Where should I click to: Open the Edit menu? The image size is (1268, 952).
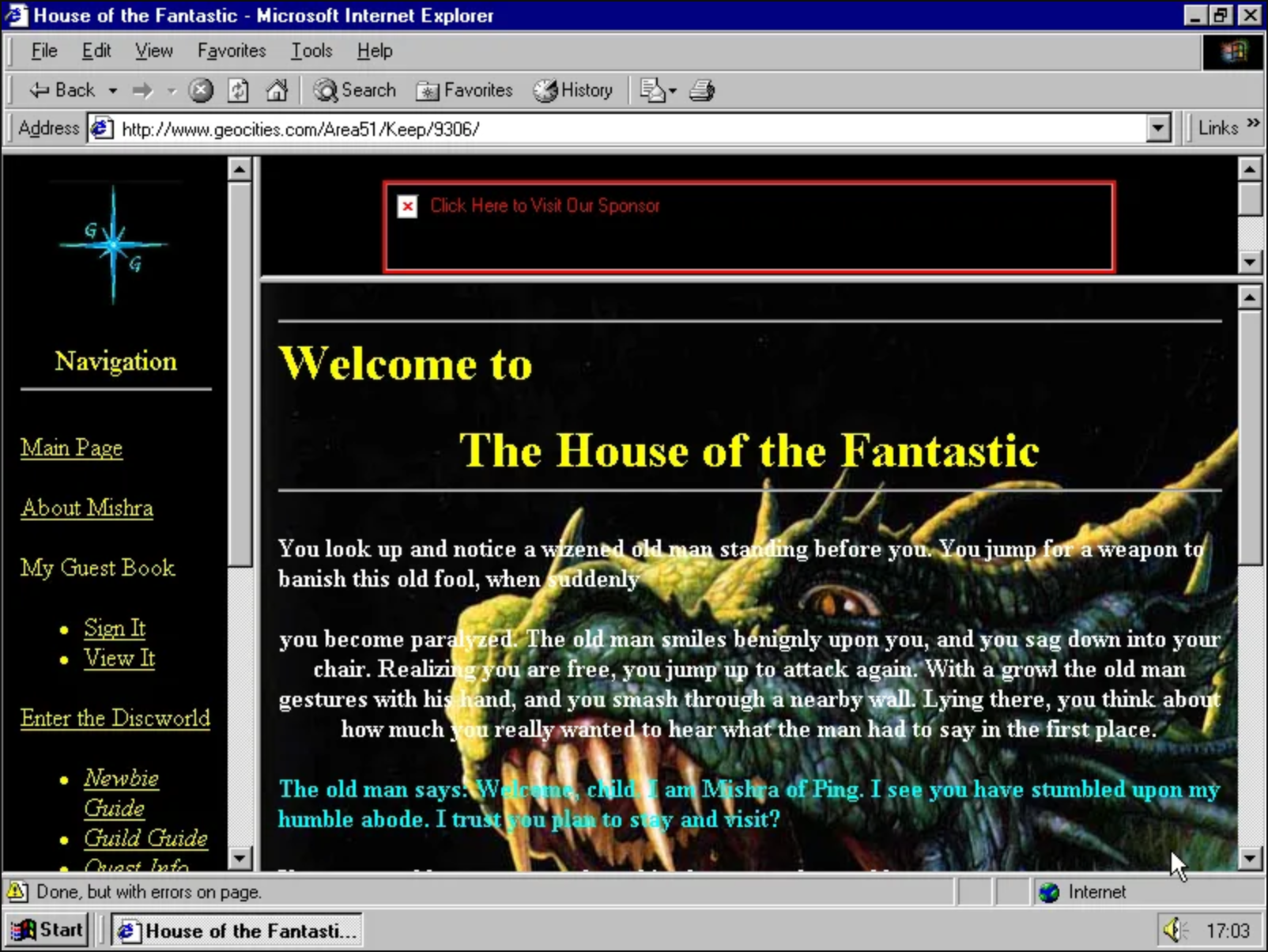tap(96, 51)
